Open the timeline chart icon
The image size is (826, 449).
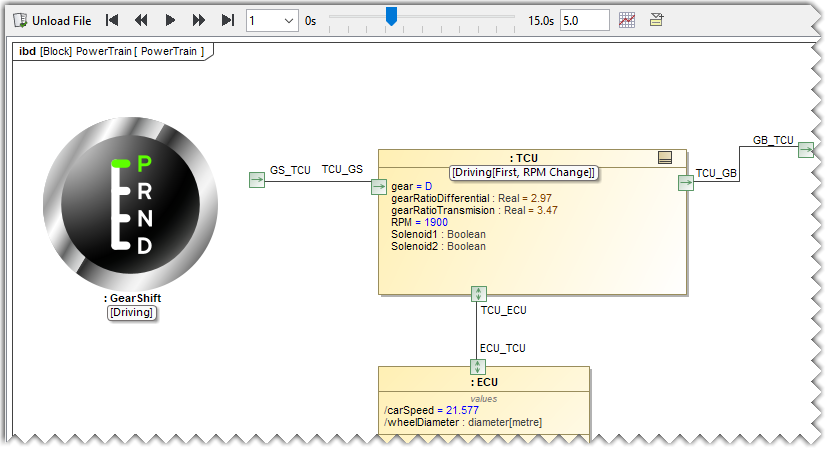627,20
